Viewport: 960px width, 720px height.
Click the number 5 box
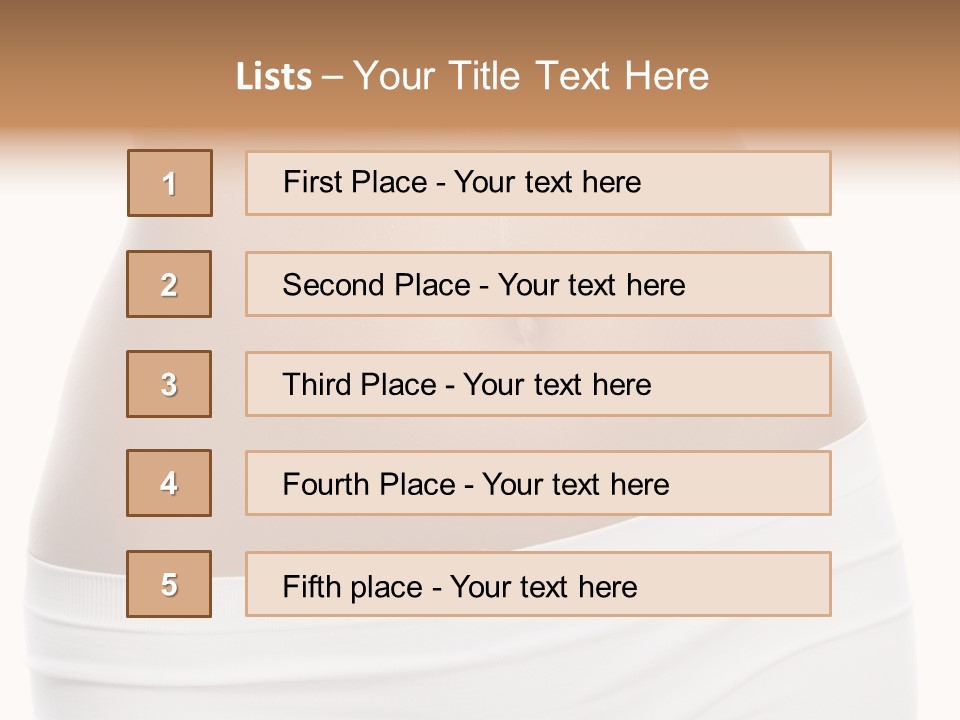(x=169, y=584)
